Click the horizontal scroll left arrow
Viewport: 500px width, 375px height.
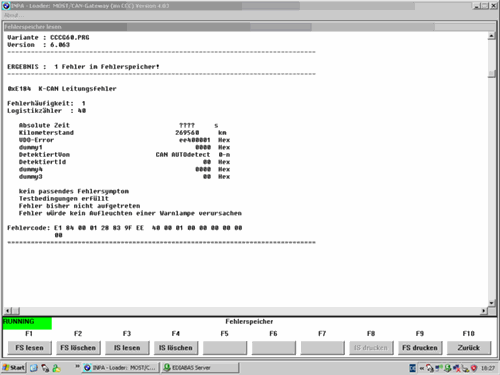pyautogui.click(x=7, y=311)
